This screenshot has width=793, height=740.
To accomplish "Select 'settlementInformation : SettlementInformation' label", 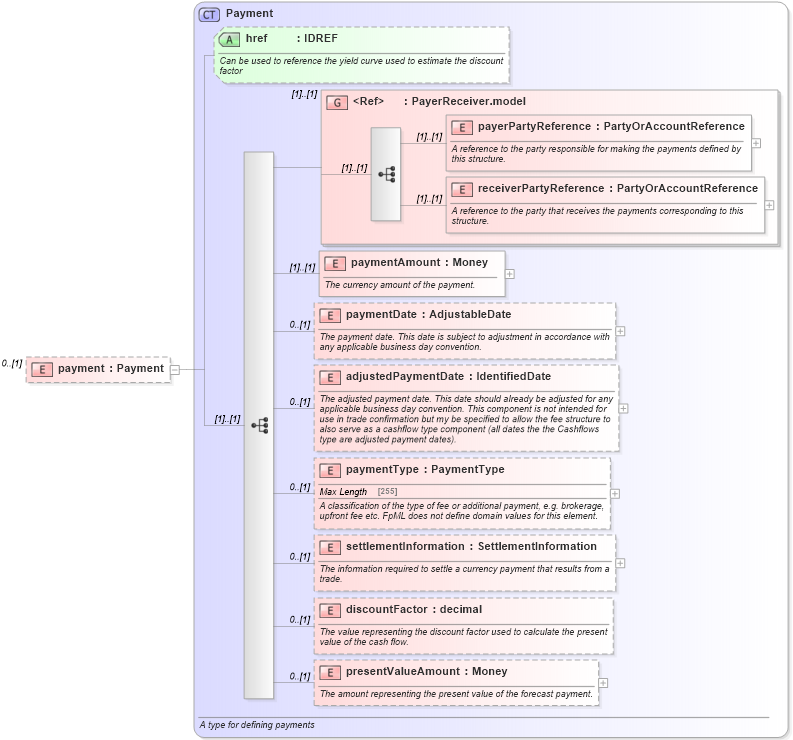I will (471, 547).
